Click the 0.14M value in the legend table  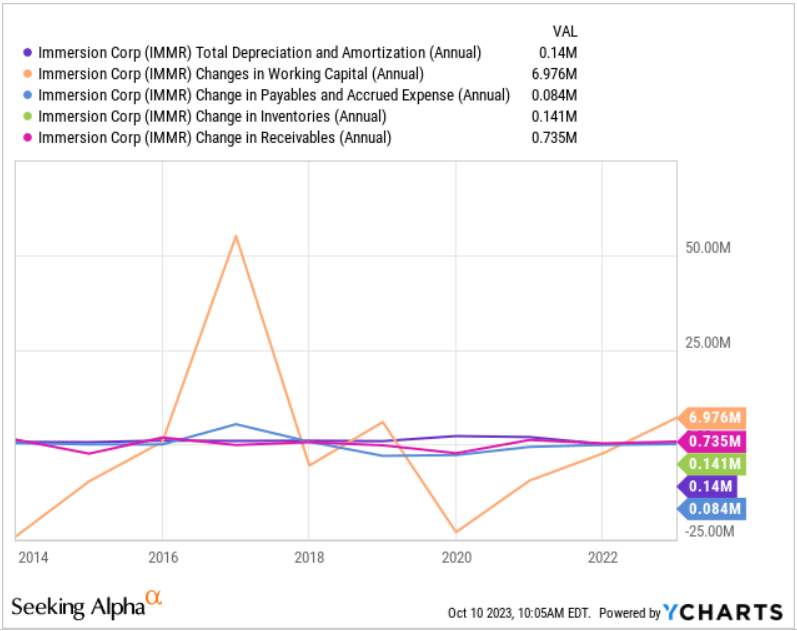coord(558,52)
